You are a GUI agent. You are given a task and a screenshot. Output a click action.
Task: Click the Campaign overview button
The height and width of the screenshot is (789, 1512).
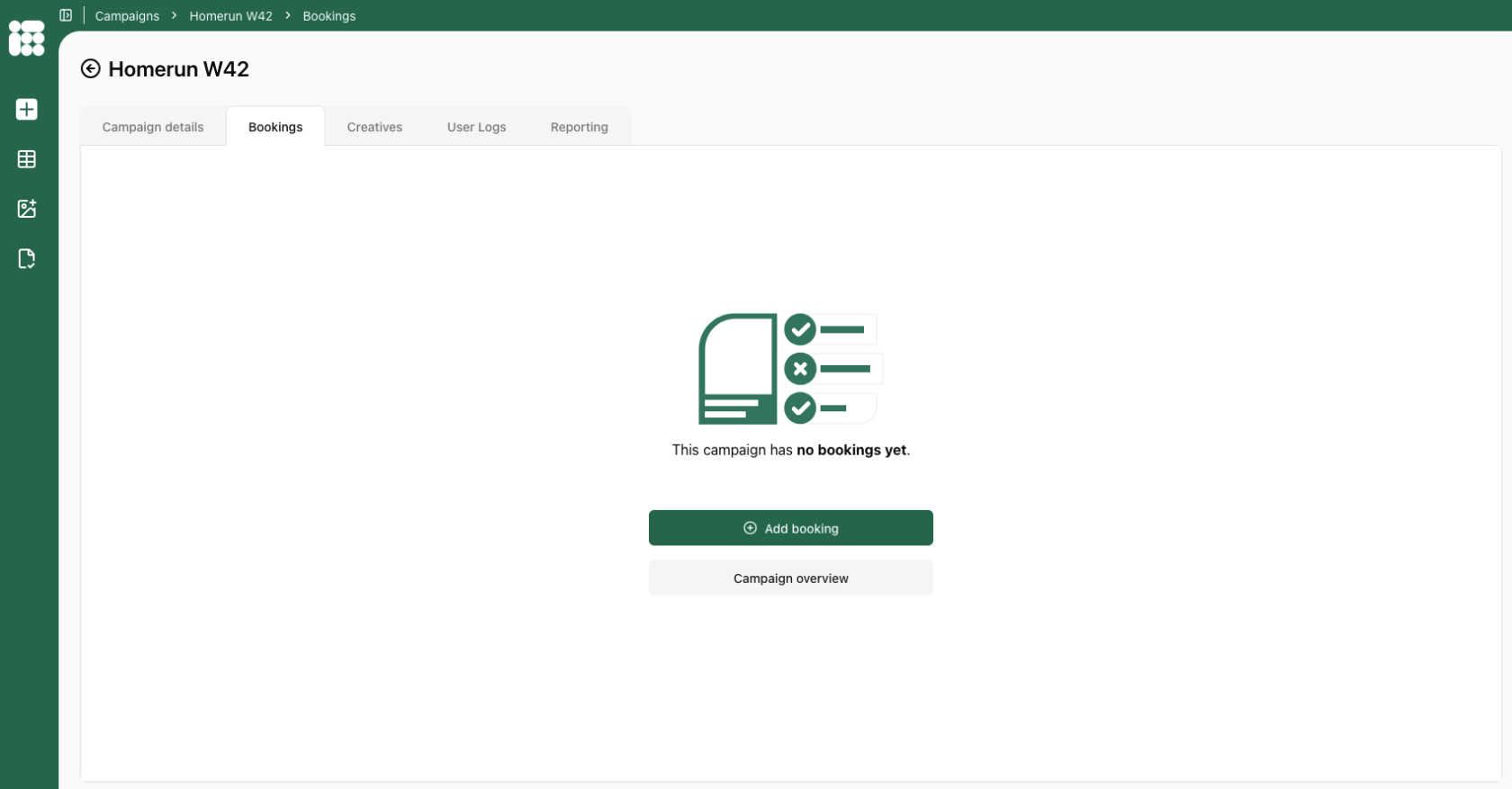(x=791, y=578)
